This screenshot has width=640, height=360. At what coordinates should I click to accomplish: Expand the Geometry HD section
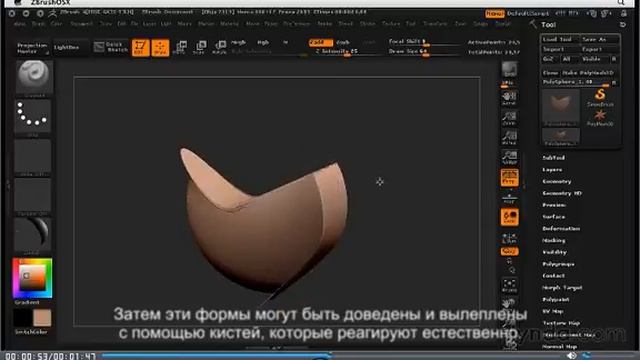click(x=562, y=193)
